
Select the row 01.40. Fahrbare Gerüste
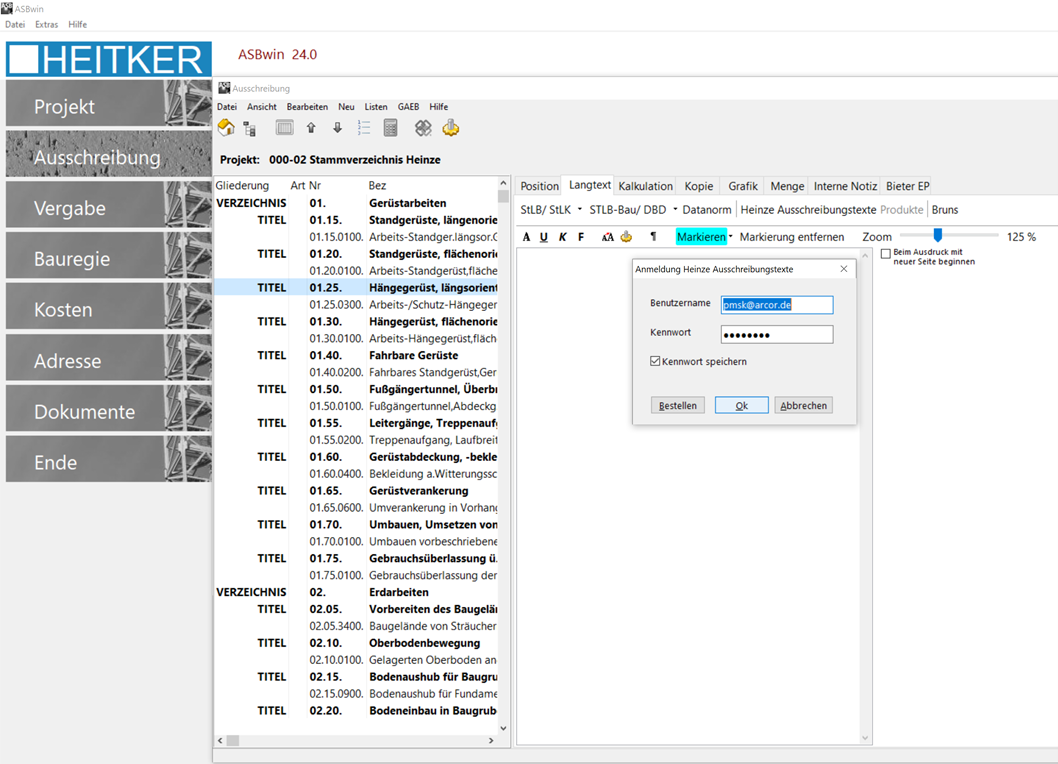pyautogui.click(x=356, y=355)
